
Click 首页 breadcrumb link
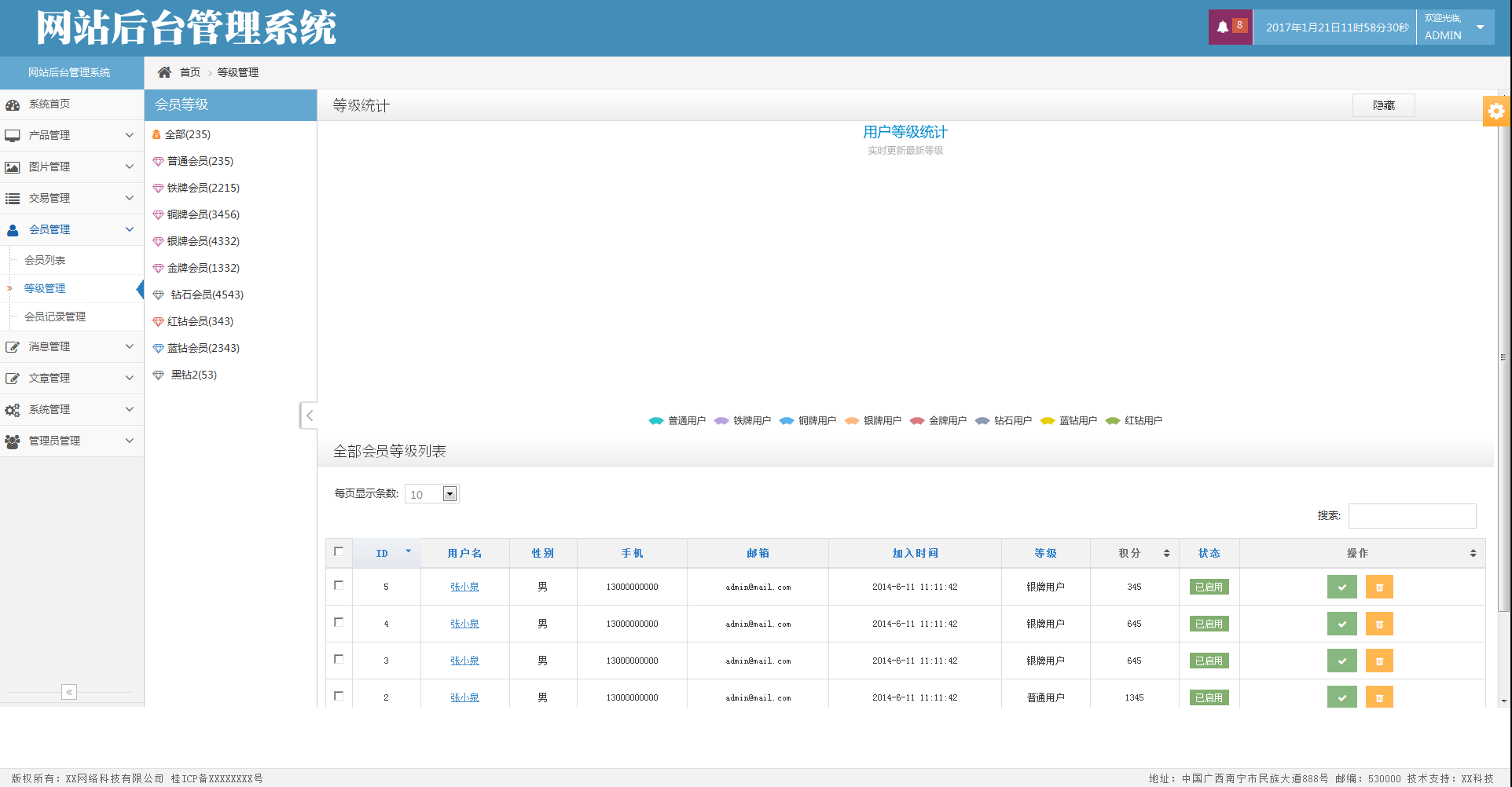point(190,72)
